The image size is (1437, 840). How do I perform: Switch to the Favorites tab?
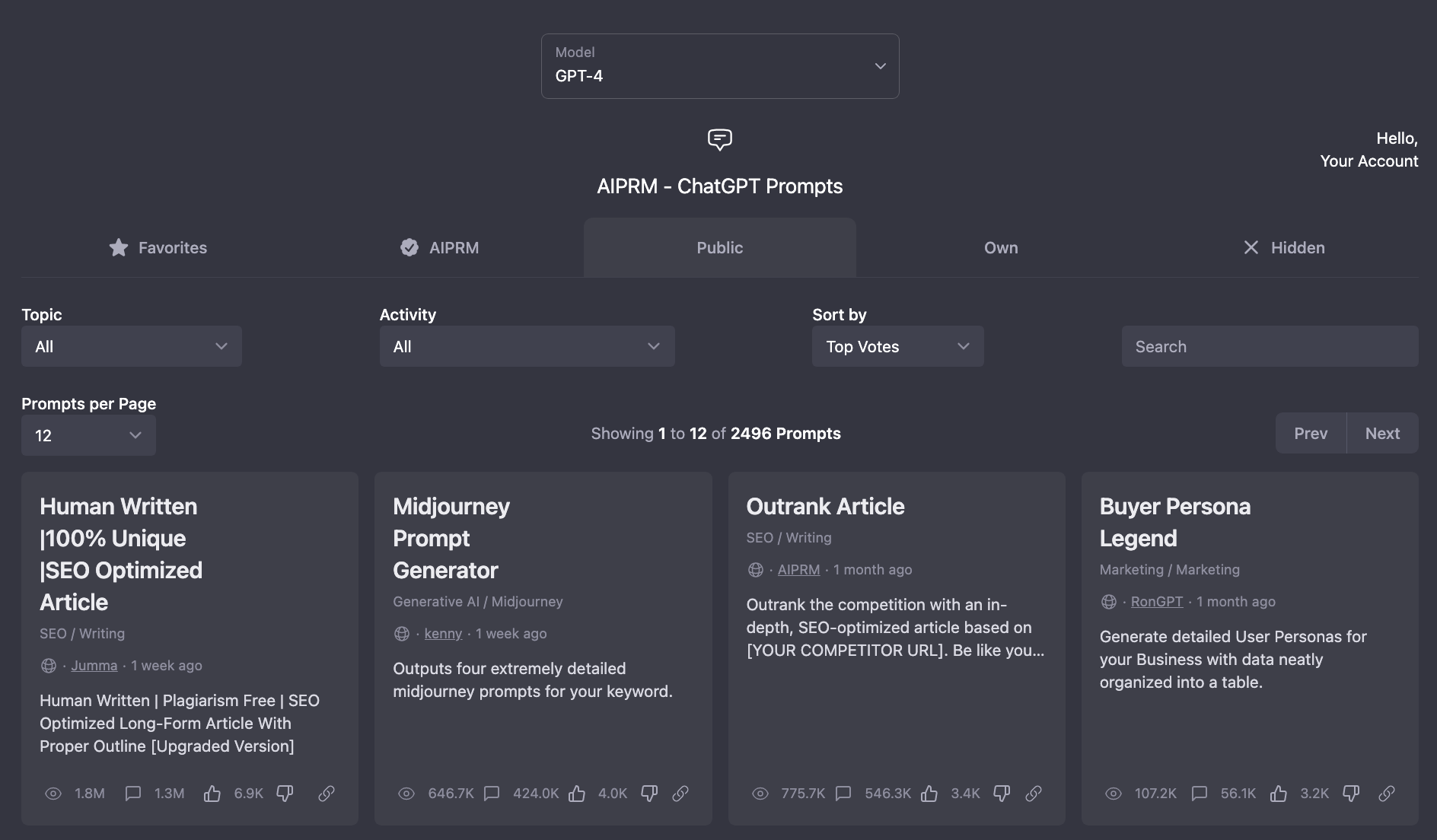(158, 247)
